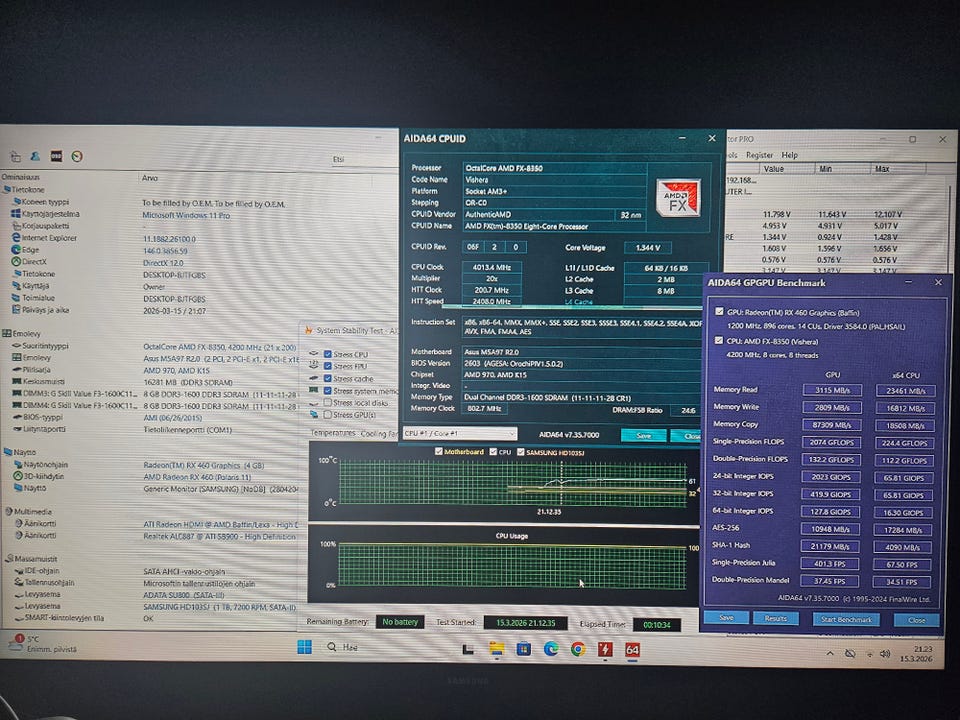
Task: Open Microsoft Store from the taskbar
Action: (523, 649)
